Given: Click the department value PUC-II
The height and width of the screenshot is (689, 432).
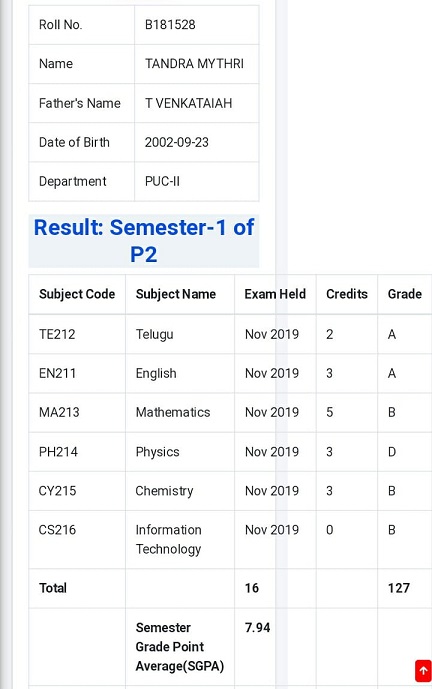Looking at the screenshot, I should pyautogui.click(x=162, y=181).
